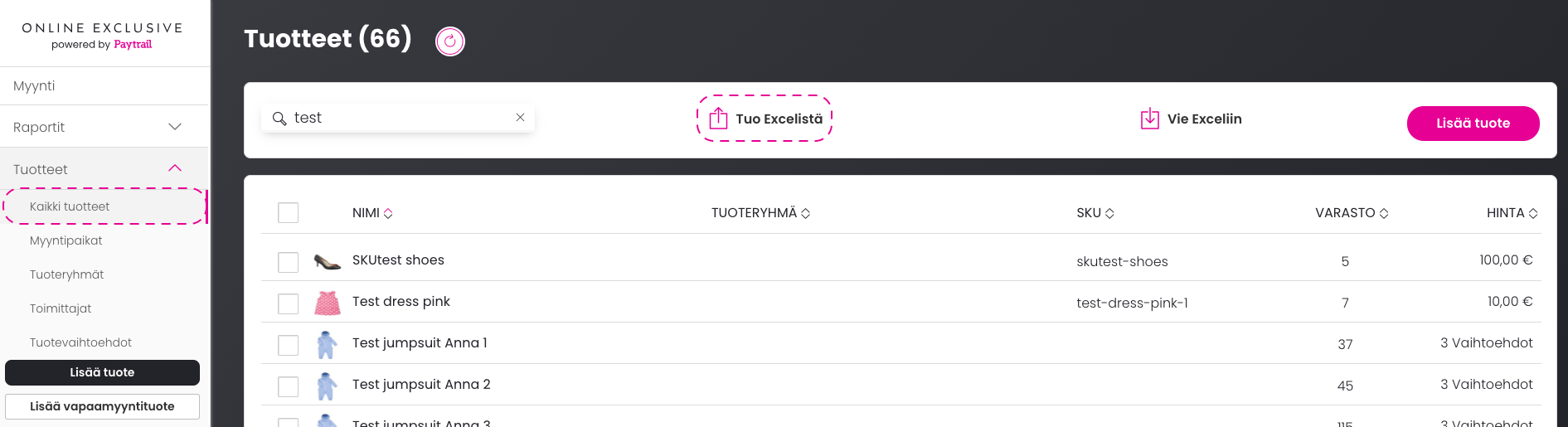Click the pink Lisää tuote button

pos(1473,123)
